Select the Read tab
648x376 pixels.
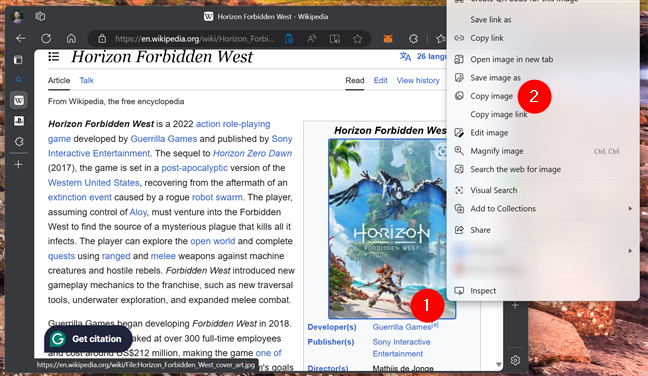(355, 80)
